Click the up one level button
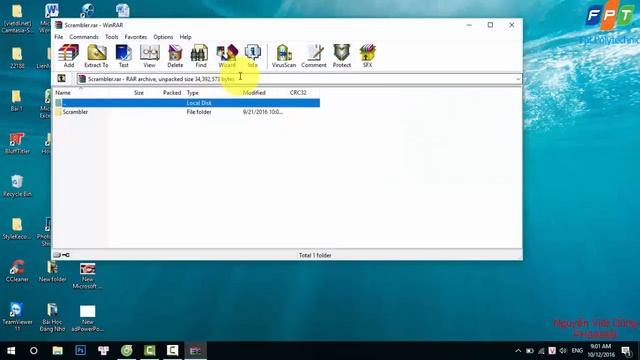Screen dimensions: 640x360 click(62, 78)
